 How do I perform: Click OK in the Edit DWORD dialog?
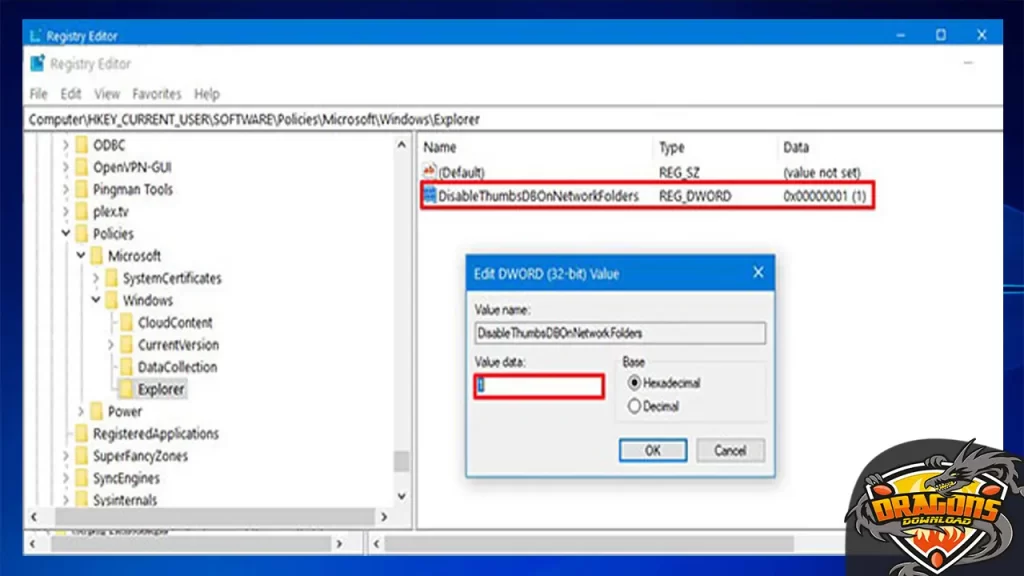coord(652,450)
